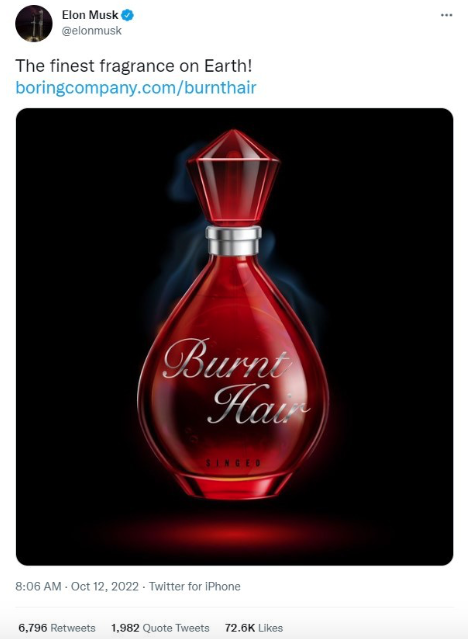Click the blue verified checkmark badge
Viewport: 468px width, 639px height.
[x=128, y=15]
